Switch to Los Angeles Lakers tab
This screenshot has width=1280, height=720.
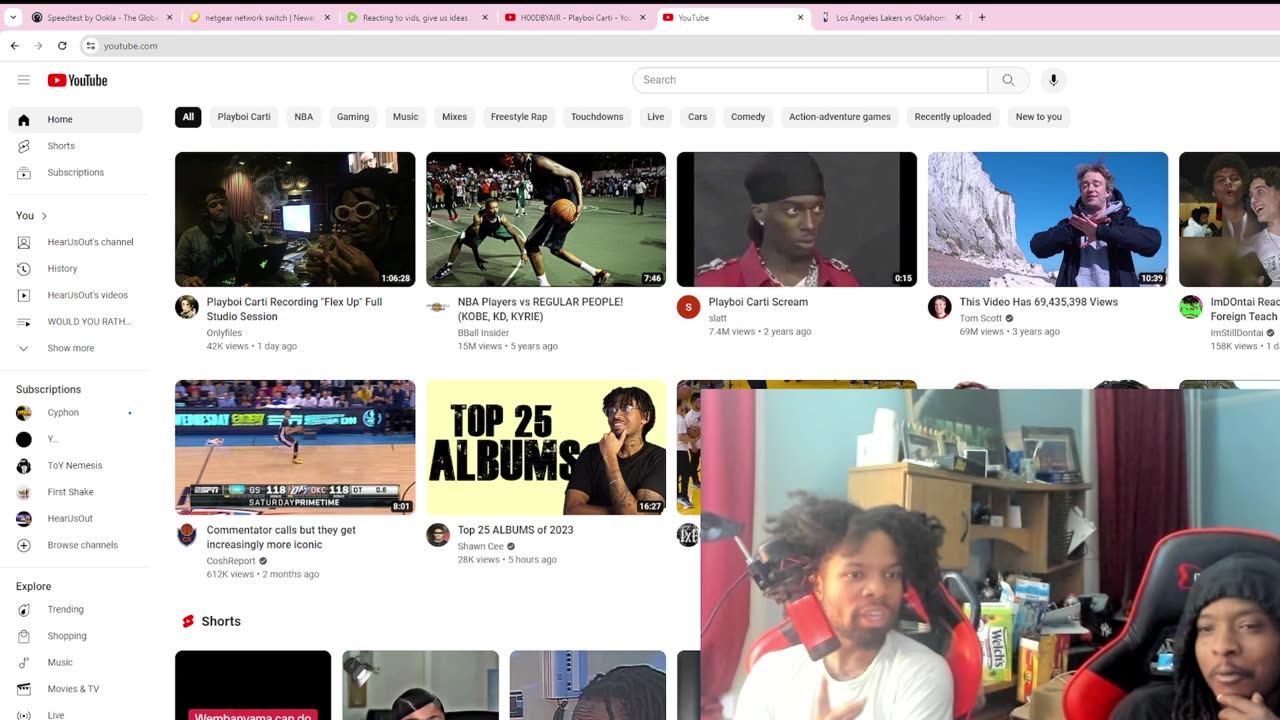890,17
